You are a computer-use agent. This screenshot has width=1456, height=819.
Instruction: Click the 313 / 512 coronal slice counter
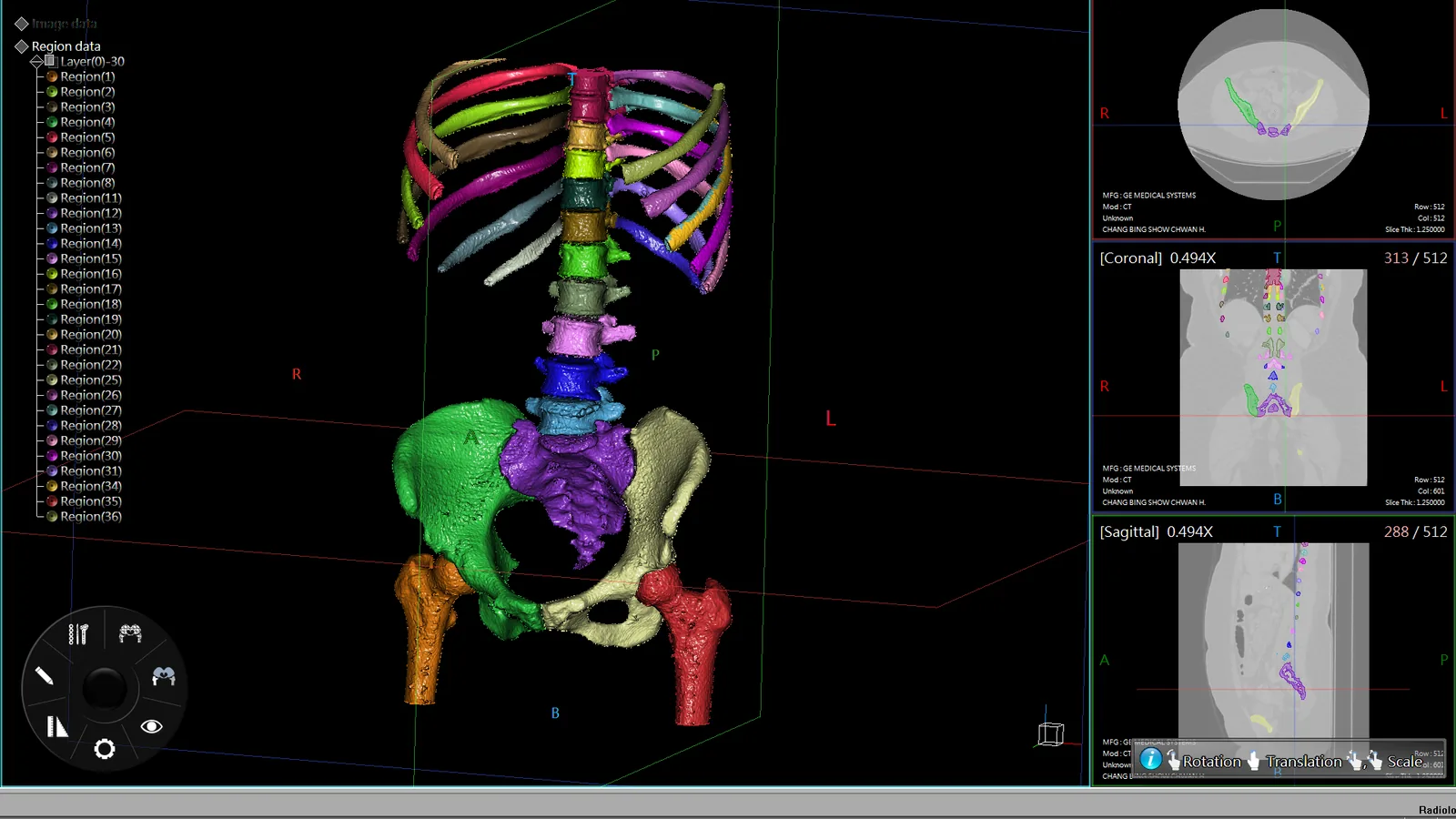pyautogui.click(x=1415, y=258)
